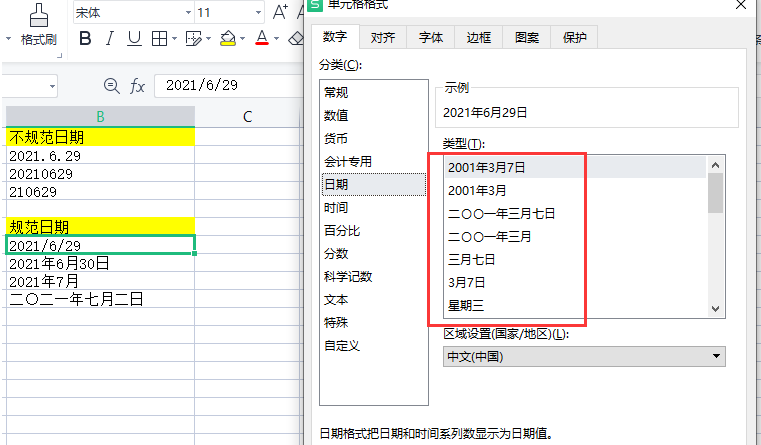Expand the font color dropdown arrow
Viewport: 761px width, 445px height.
tap(276, 38)
